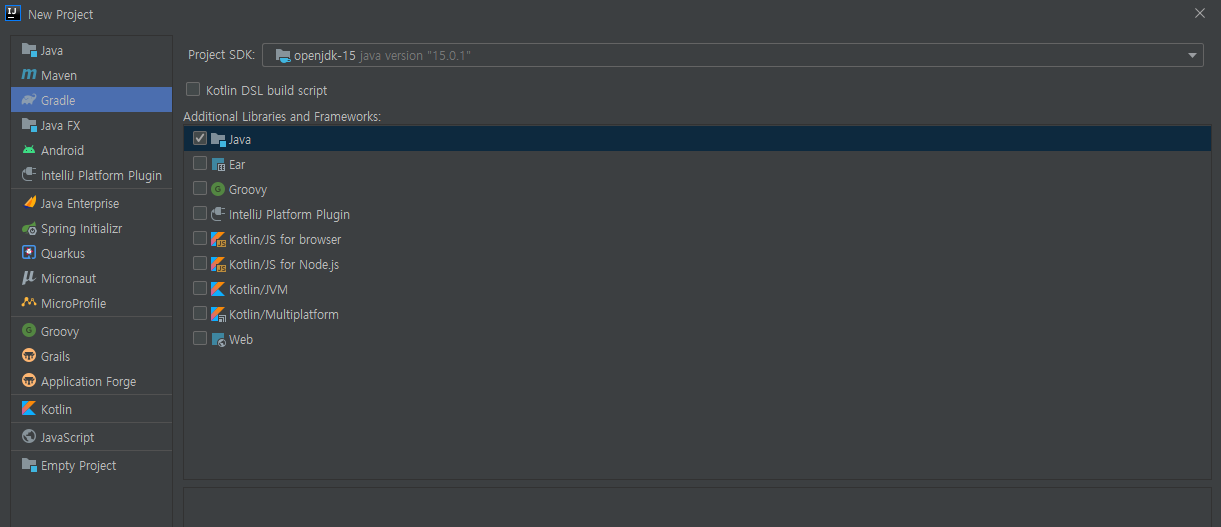
Task: Open the Project SDK dropdown arrow
Action: point(1193,56)
